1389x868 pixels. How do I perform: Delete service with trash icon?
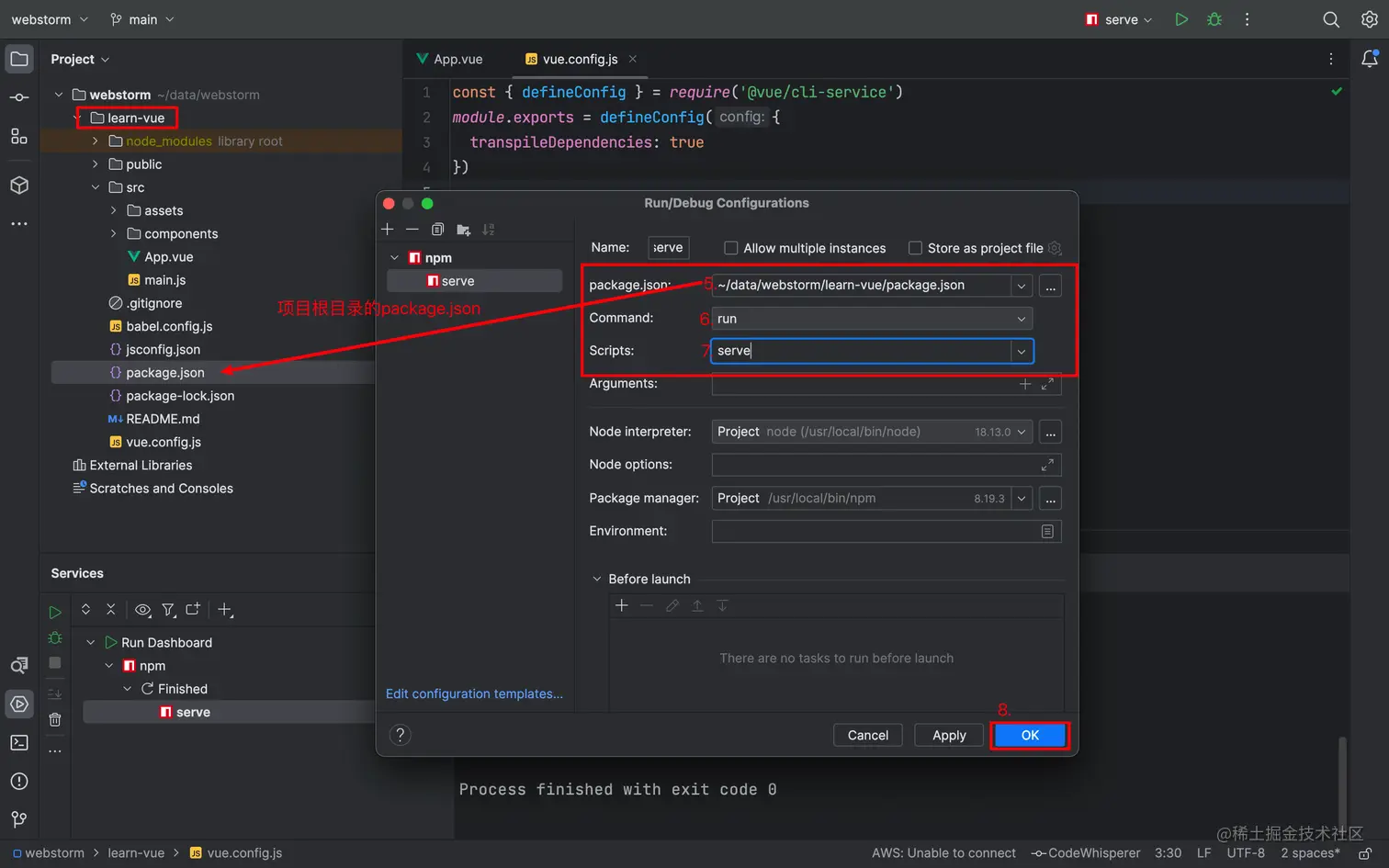55,720
